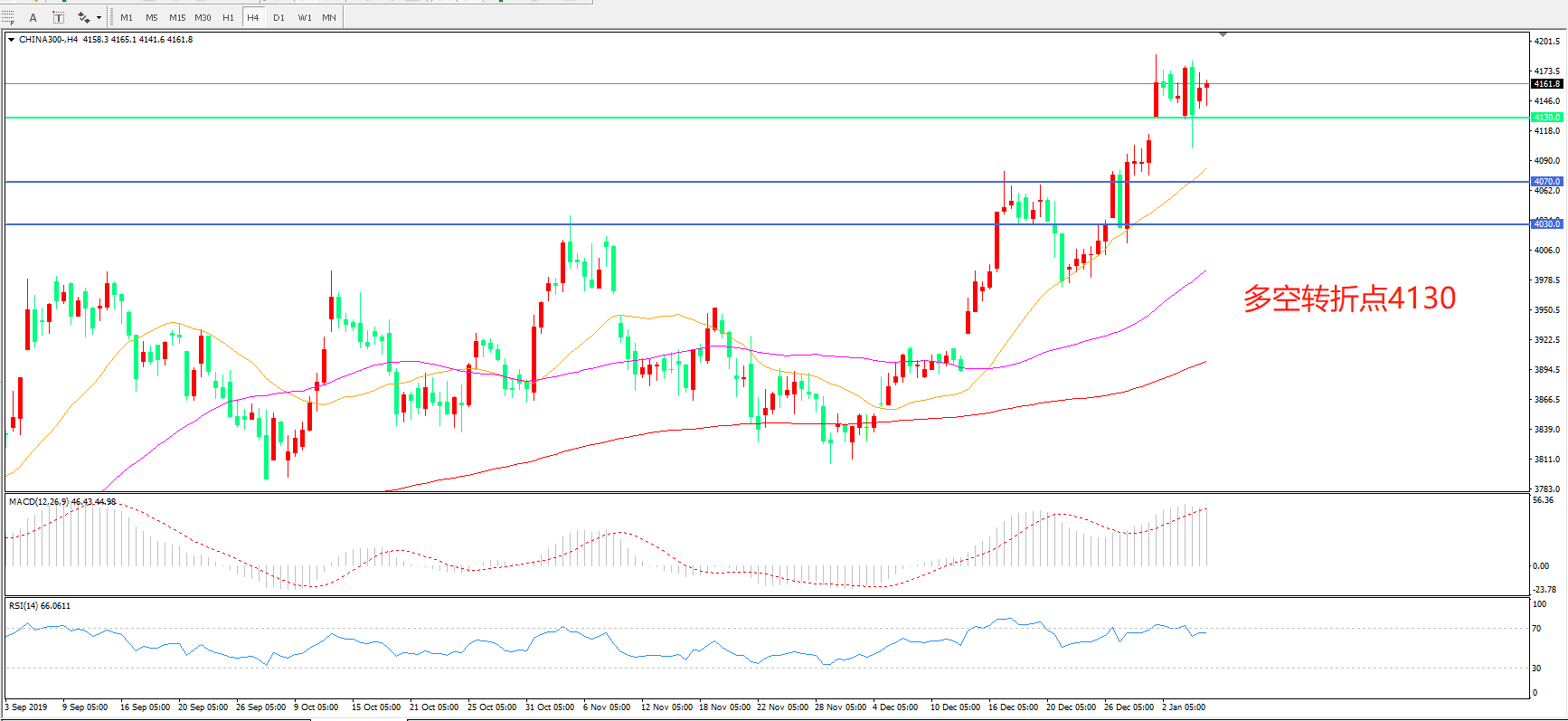
Task: Select the Text tool (letter A)
Action: point(33,17)
